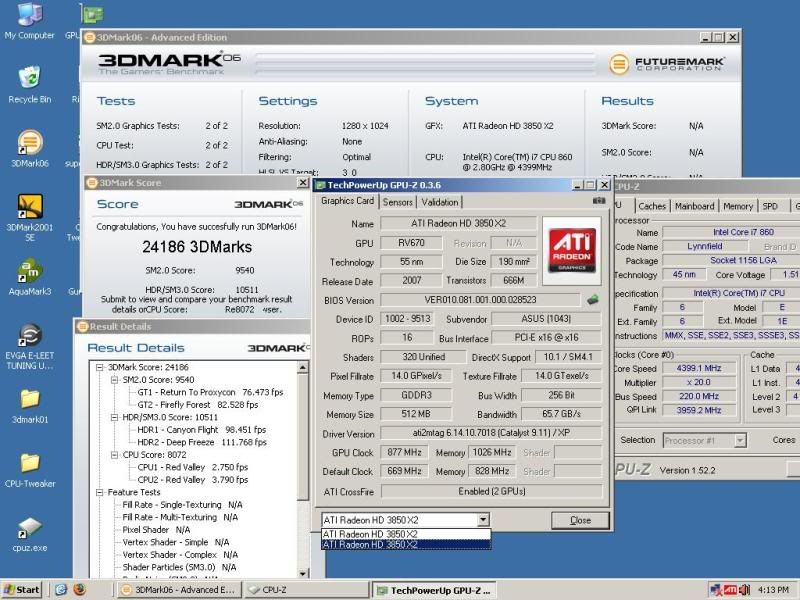Switch to CPU-Z taskbar button
The width and height of the screenshot is (800, 600).
tap(306, 590)
